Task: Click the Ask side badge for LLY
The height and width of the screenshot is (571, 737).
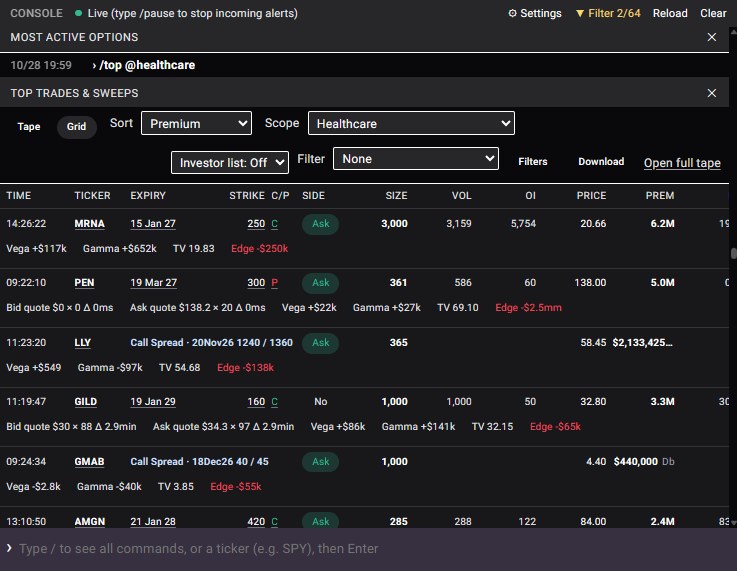Action: pos(321,343)
